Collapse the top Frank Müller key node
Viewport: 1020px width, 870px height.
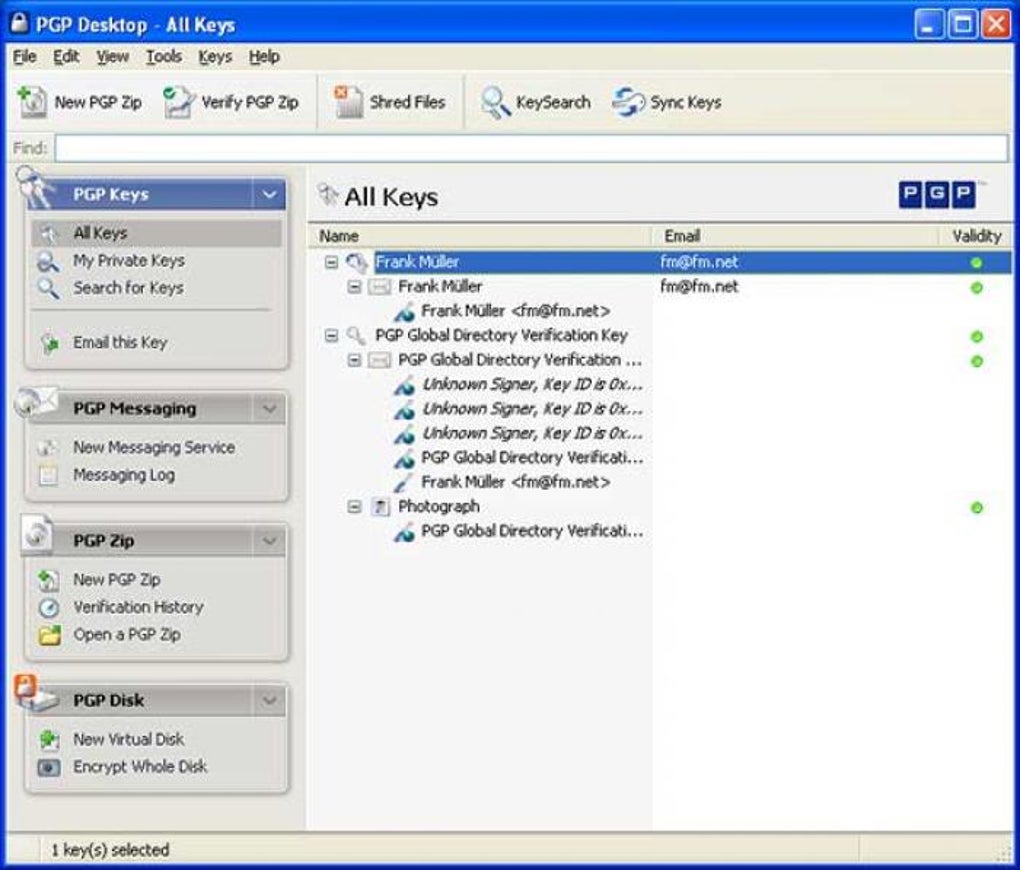coord(332,262)
